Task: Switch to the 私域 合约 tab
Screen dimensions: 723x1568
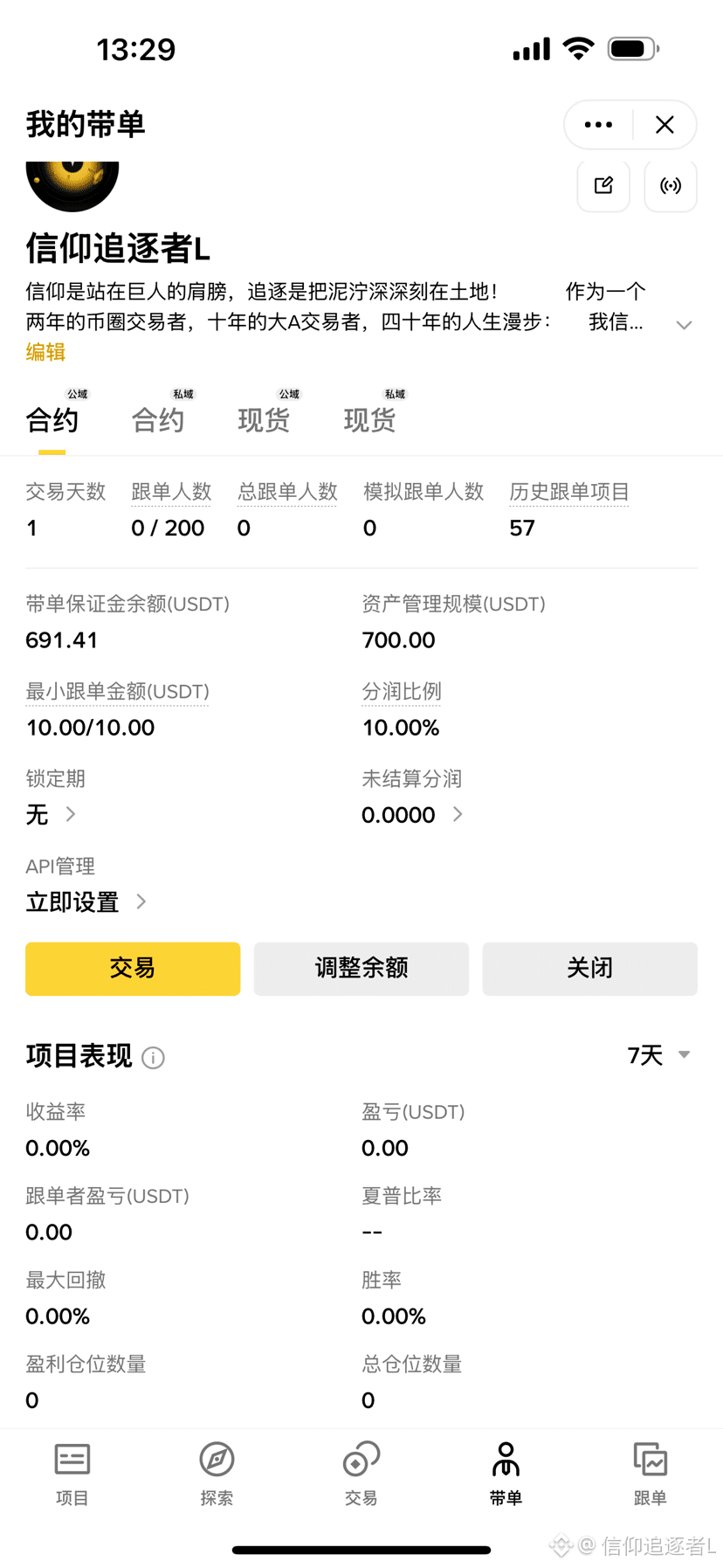Action: pyautogui.click(x=159, y=420)
